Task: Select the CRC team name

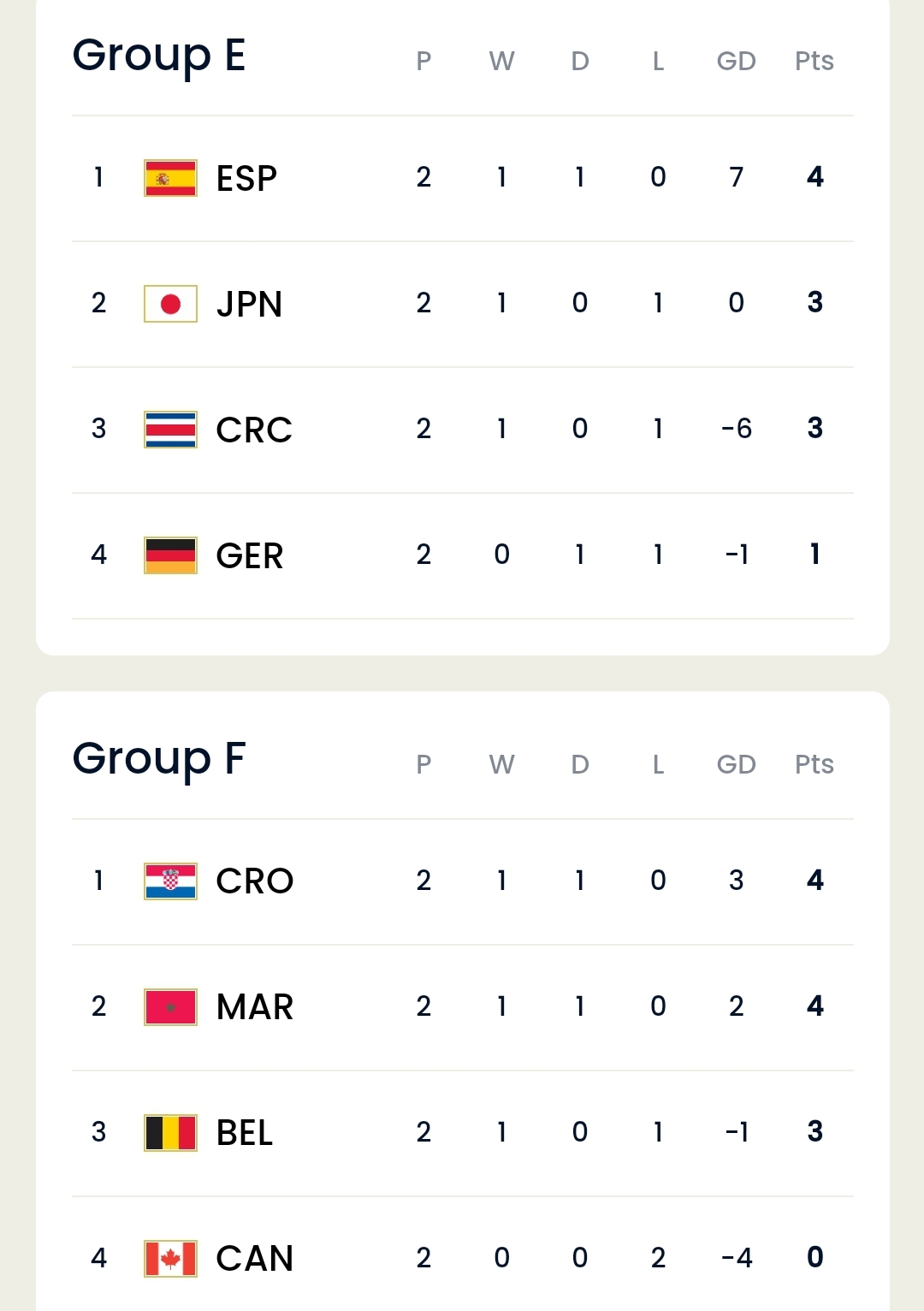Action: [x=254, y=430]
